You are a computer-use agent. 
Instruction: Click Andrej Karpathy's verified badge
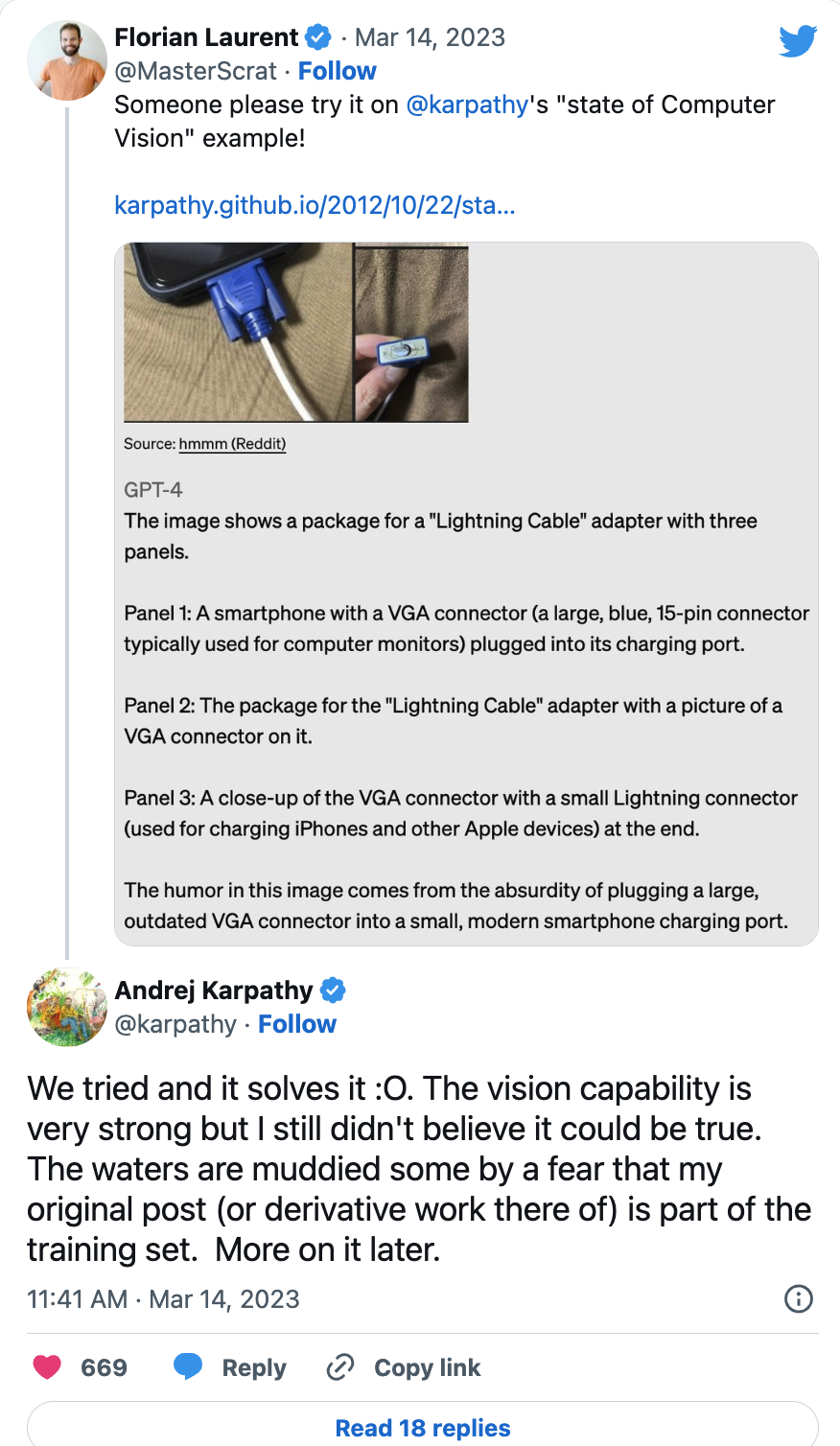pos(334,989)
